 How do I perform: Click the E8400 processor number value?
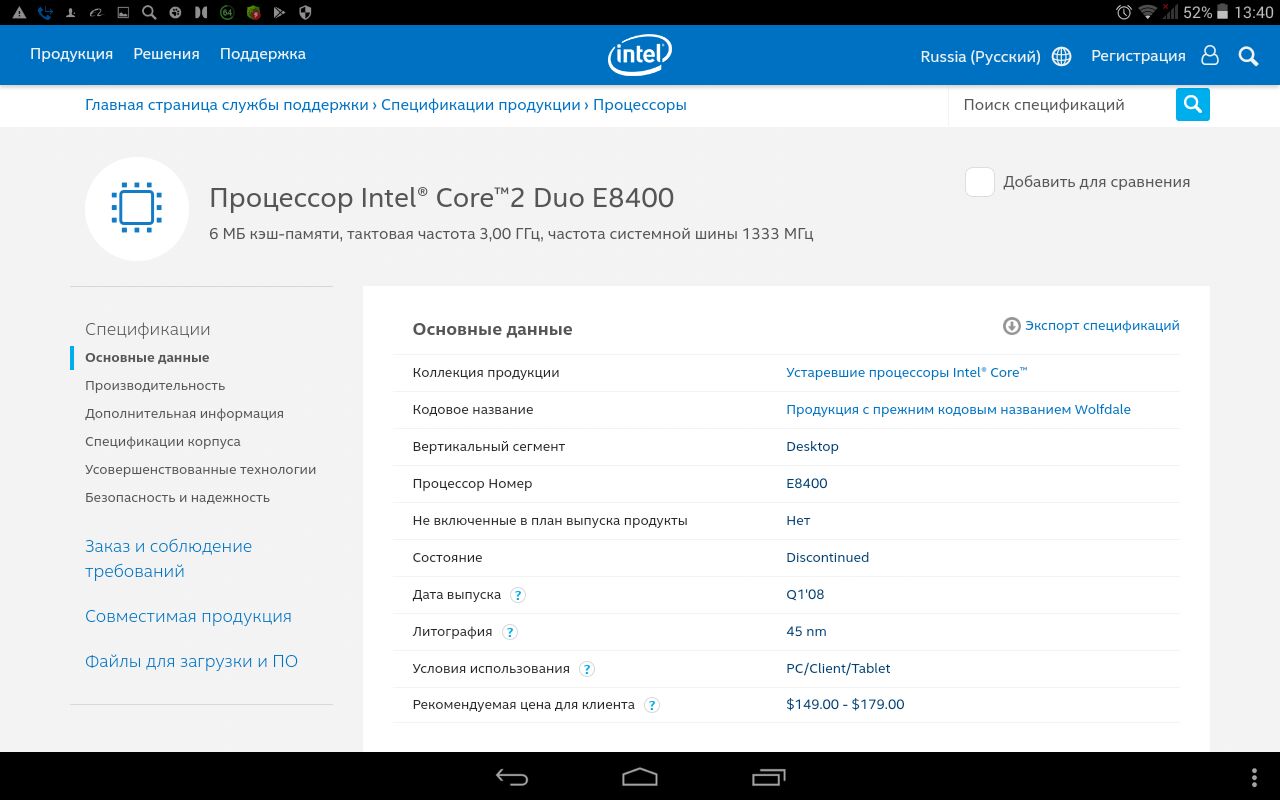tap(807, 484)
